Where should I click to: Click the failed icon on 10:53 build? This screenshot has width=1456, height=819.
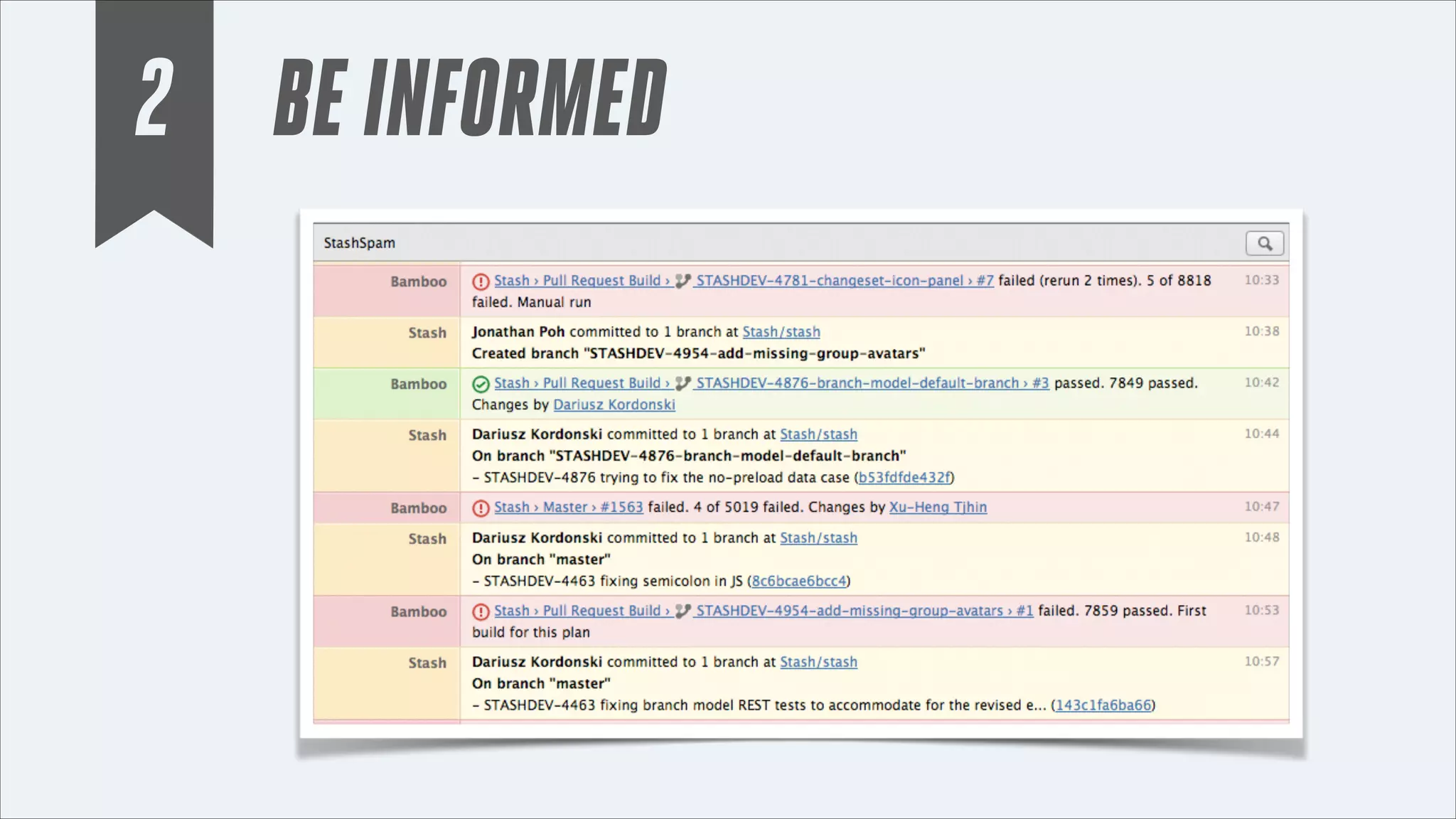point(481,611)
